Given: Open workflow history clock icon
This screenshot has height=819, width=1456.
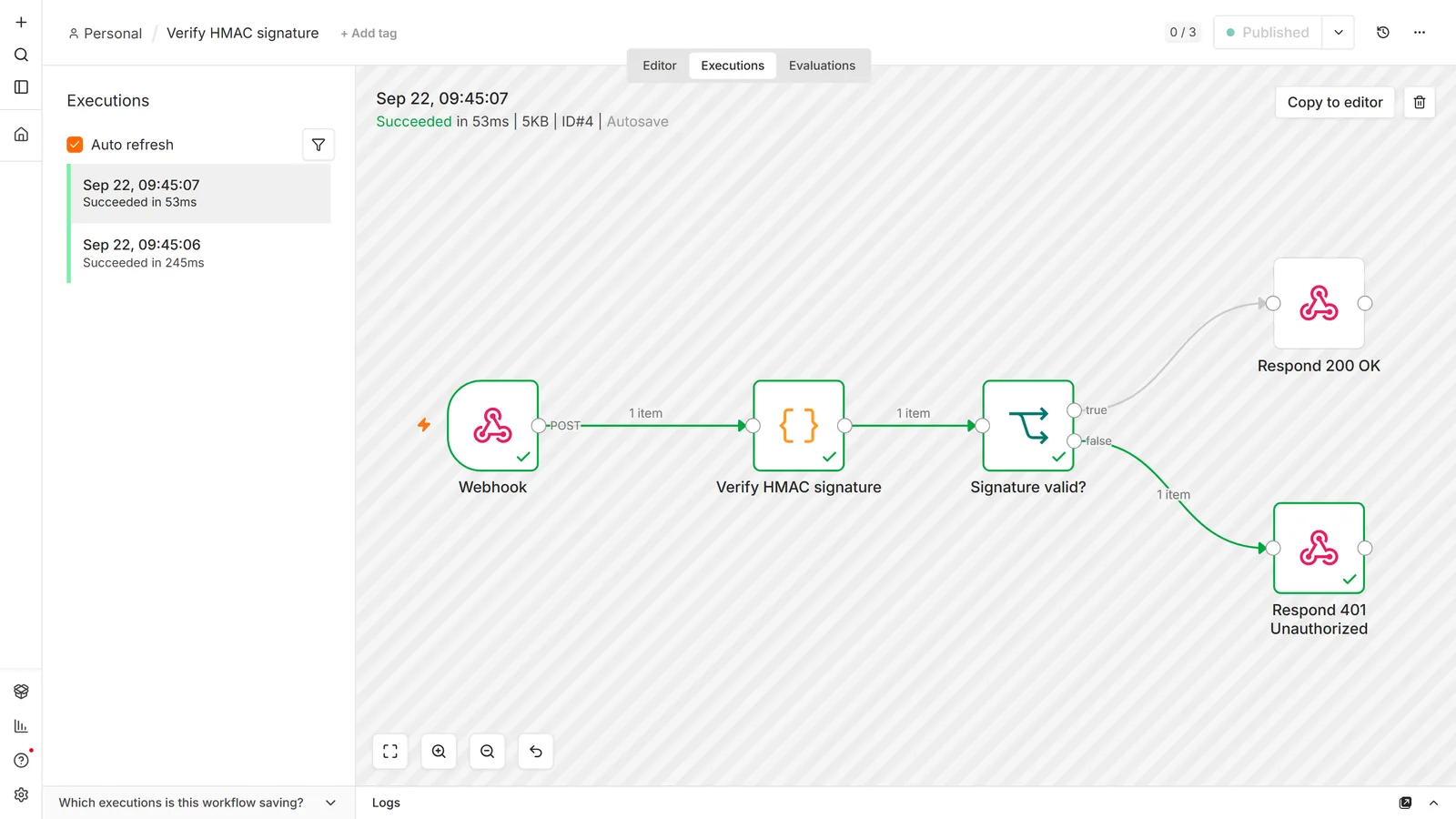Looking at the screenshot, I should coord(1383,33).
